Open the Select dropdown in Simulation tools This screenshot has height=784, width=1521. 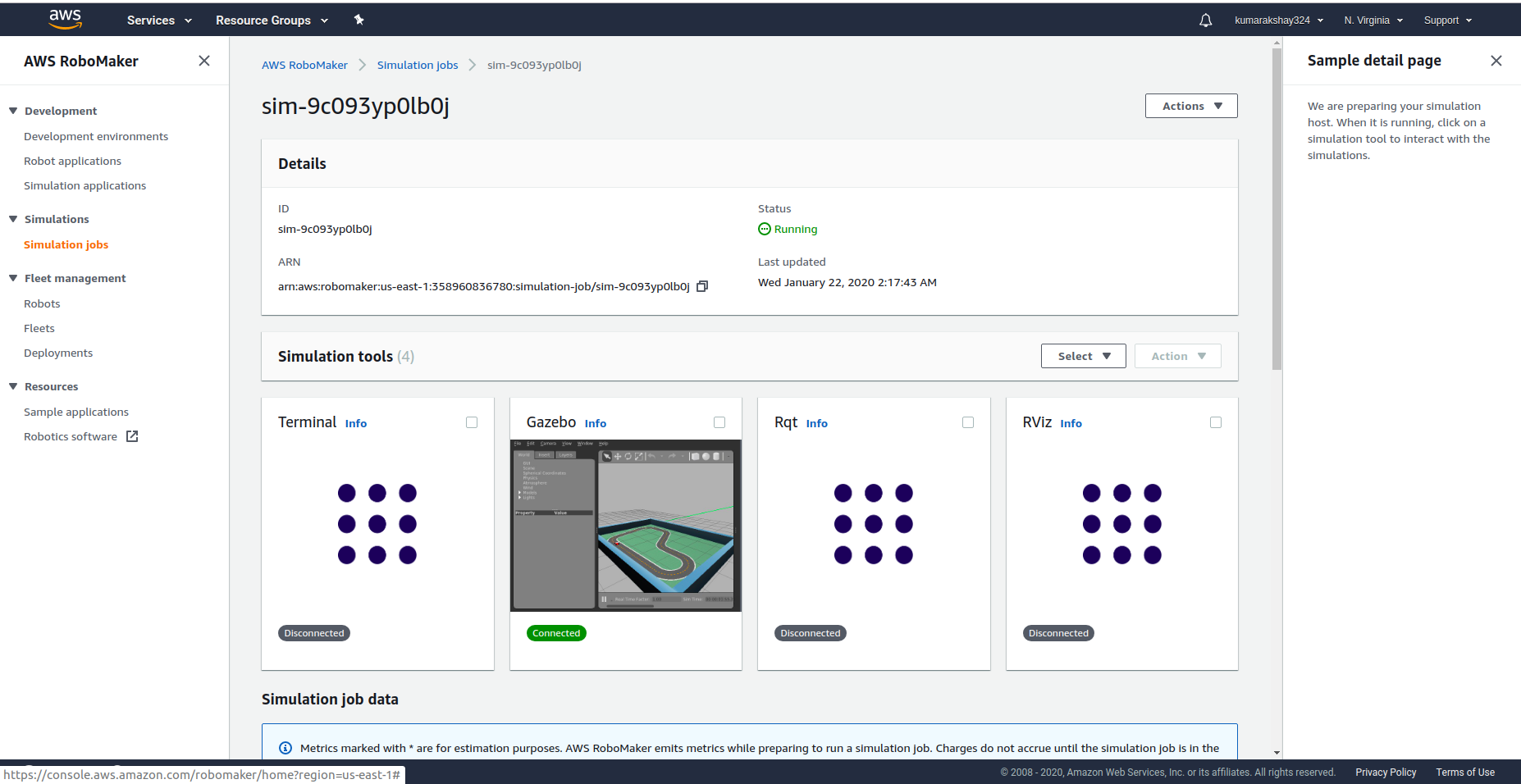coord(1083,356)
